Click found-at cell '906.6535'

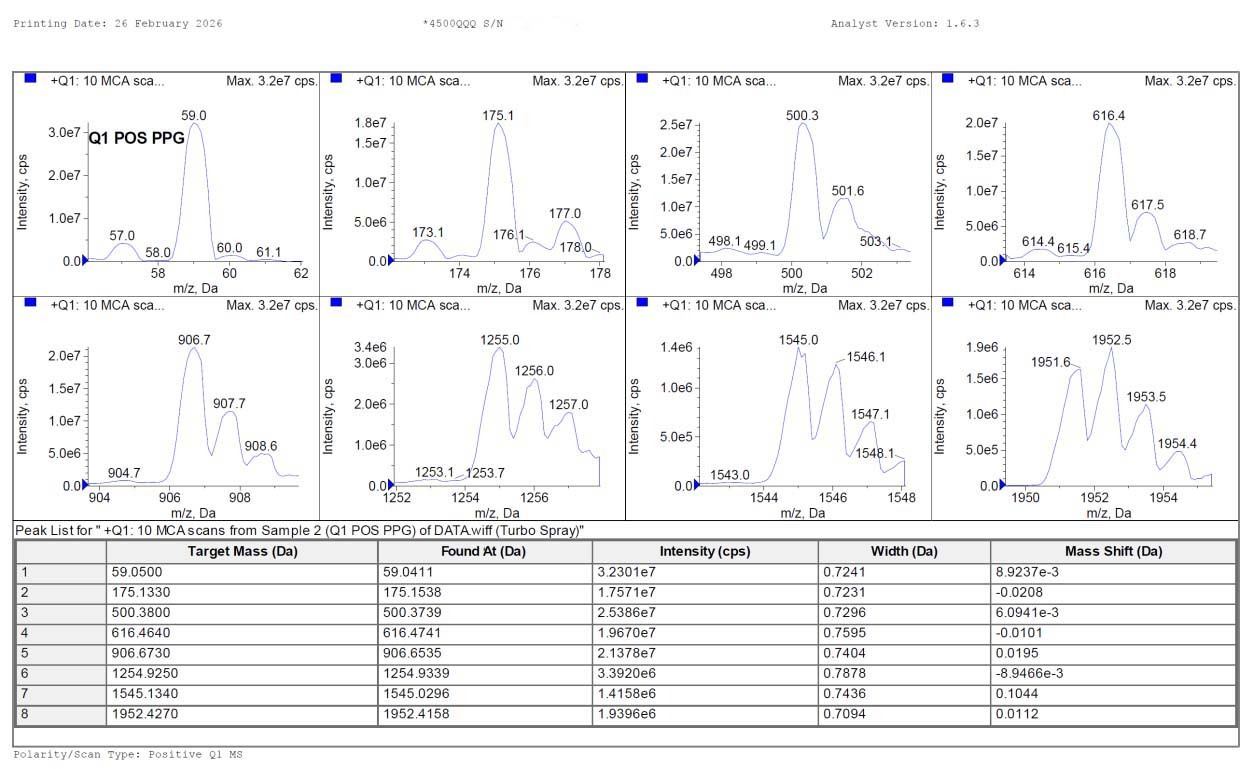click(x=486, y=653)
